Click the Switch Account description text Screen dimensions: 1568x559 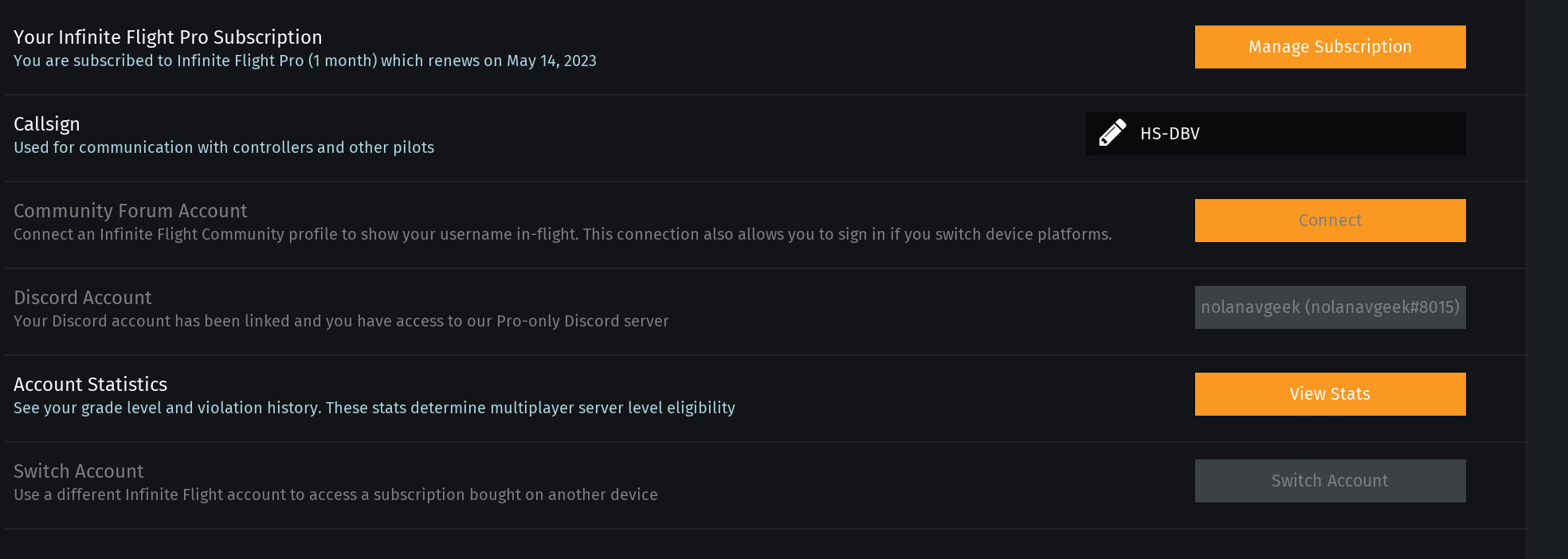click(335, 495)
